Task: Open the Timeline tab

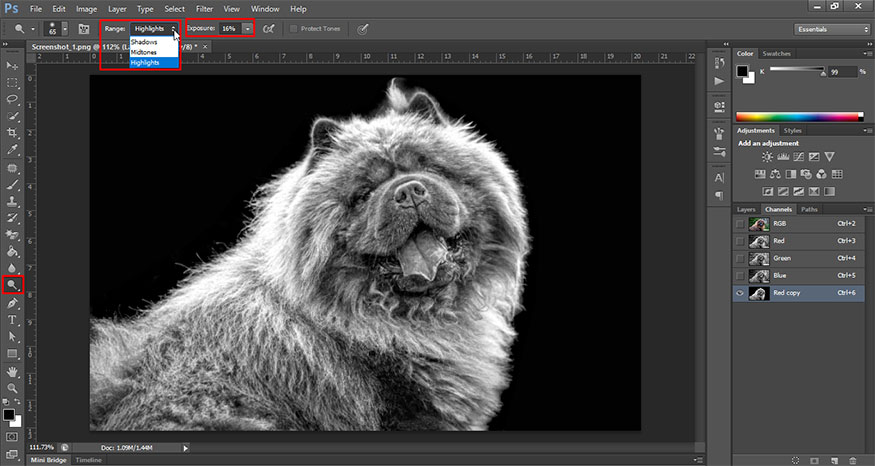Action: [x=89, y=460]
